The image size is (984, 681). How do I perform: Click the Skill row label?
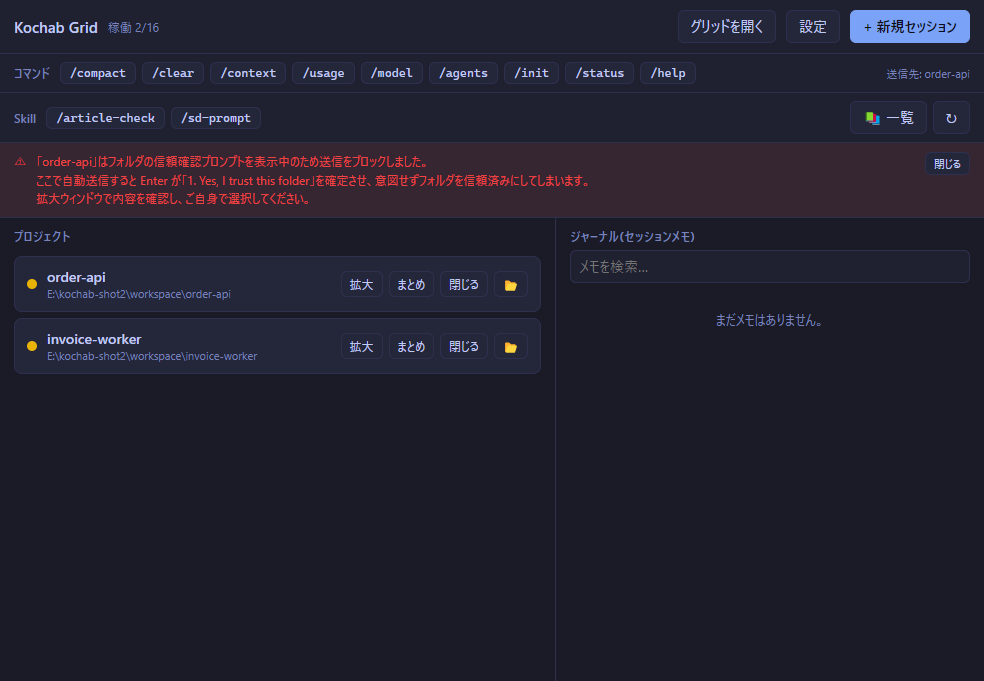(x=25, y=119)
